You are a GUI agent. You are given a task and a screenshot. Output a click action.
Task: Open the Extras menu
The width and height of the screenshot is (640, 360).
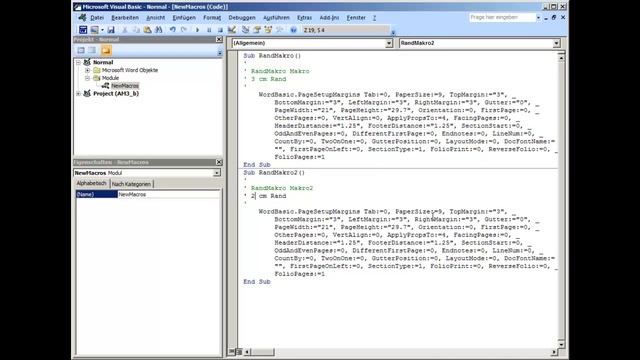coord(304,18)
